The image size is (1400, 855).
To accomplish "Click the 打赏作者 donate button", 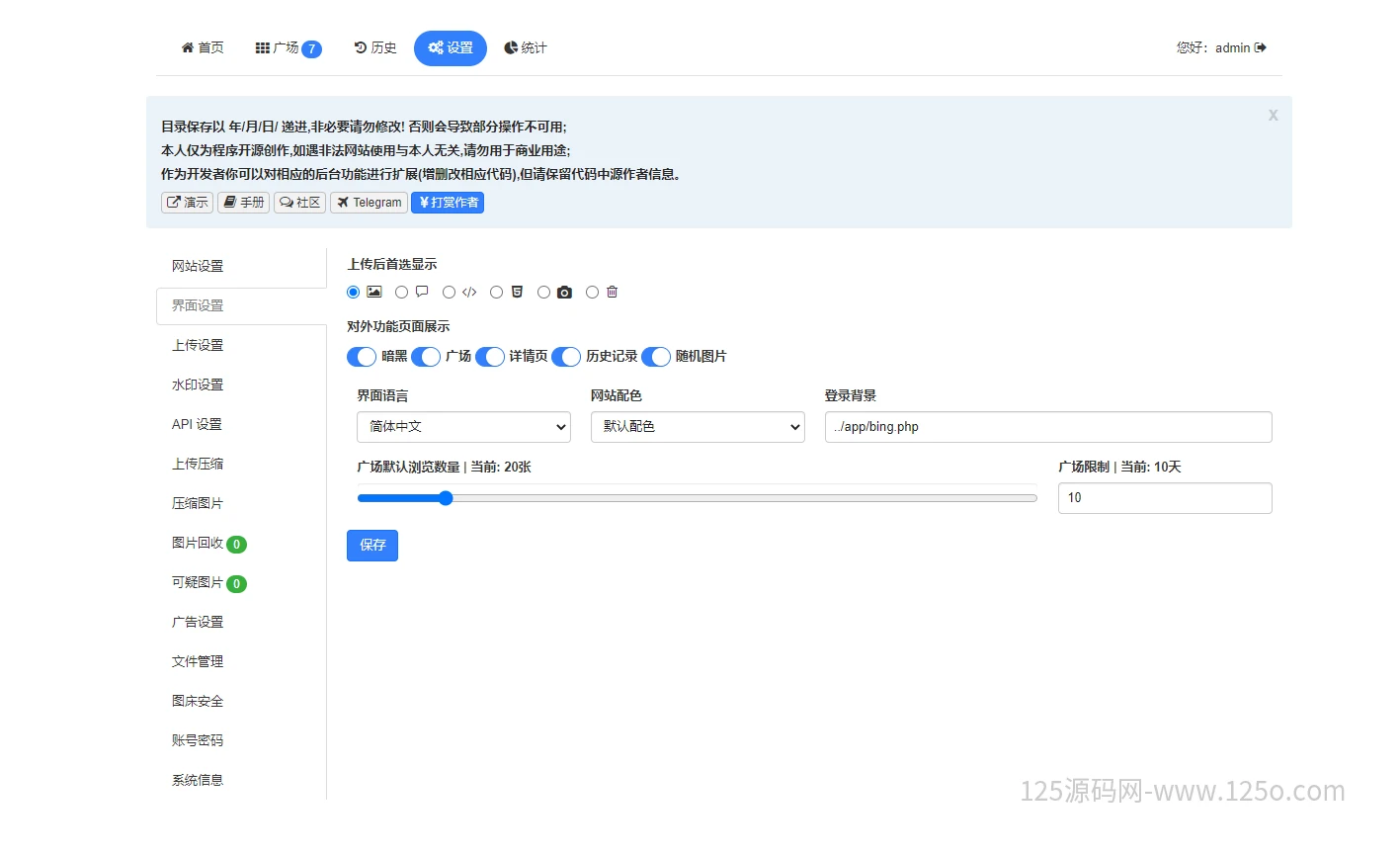I will pos(448,203).
